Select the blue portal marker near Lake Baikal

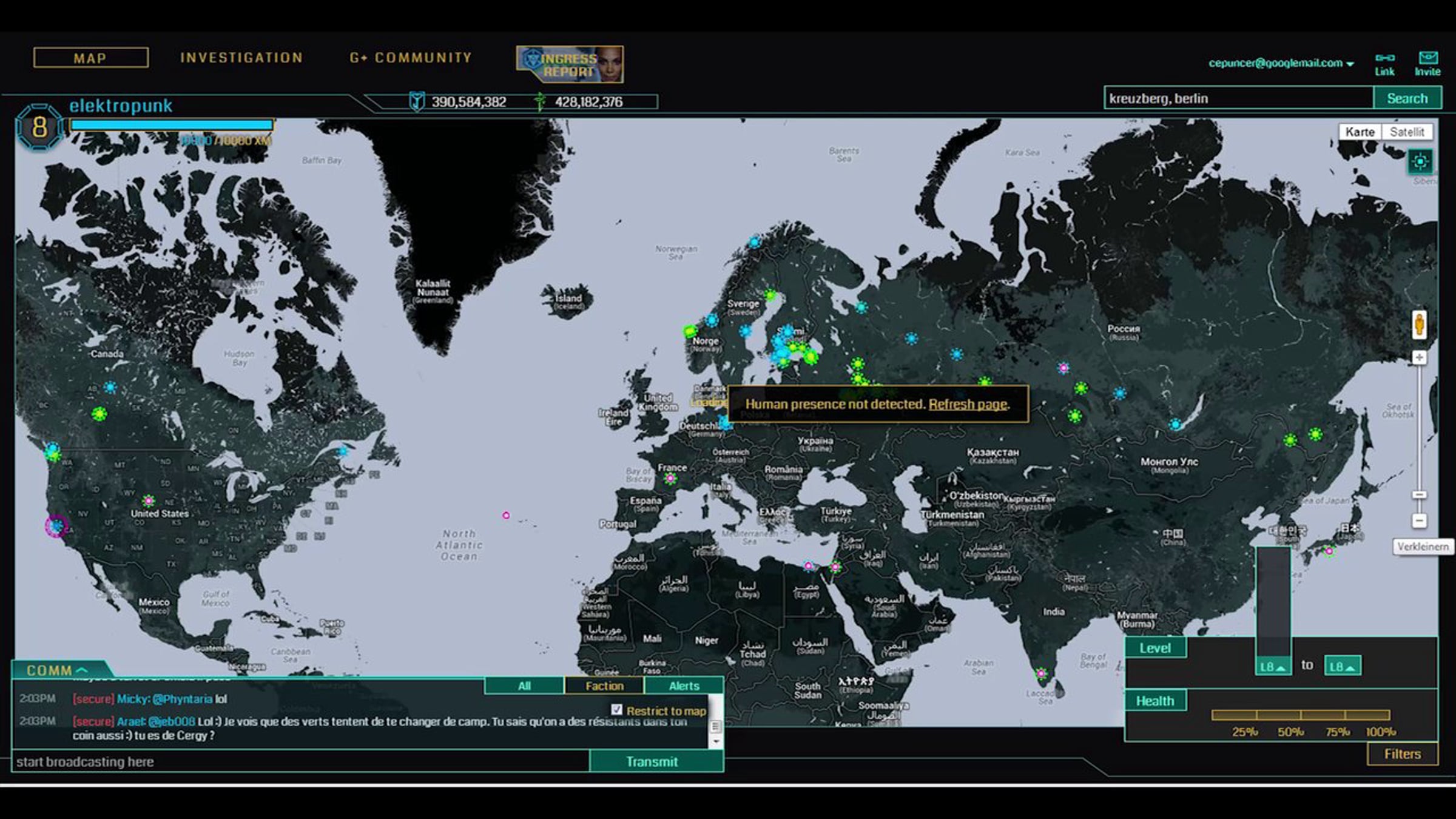1176,424
